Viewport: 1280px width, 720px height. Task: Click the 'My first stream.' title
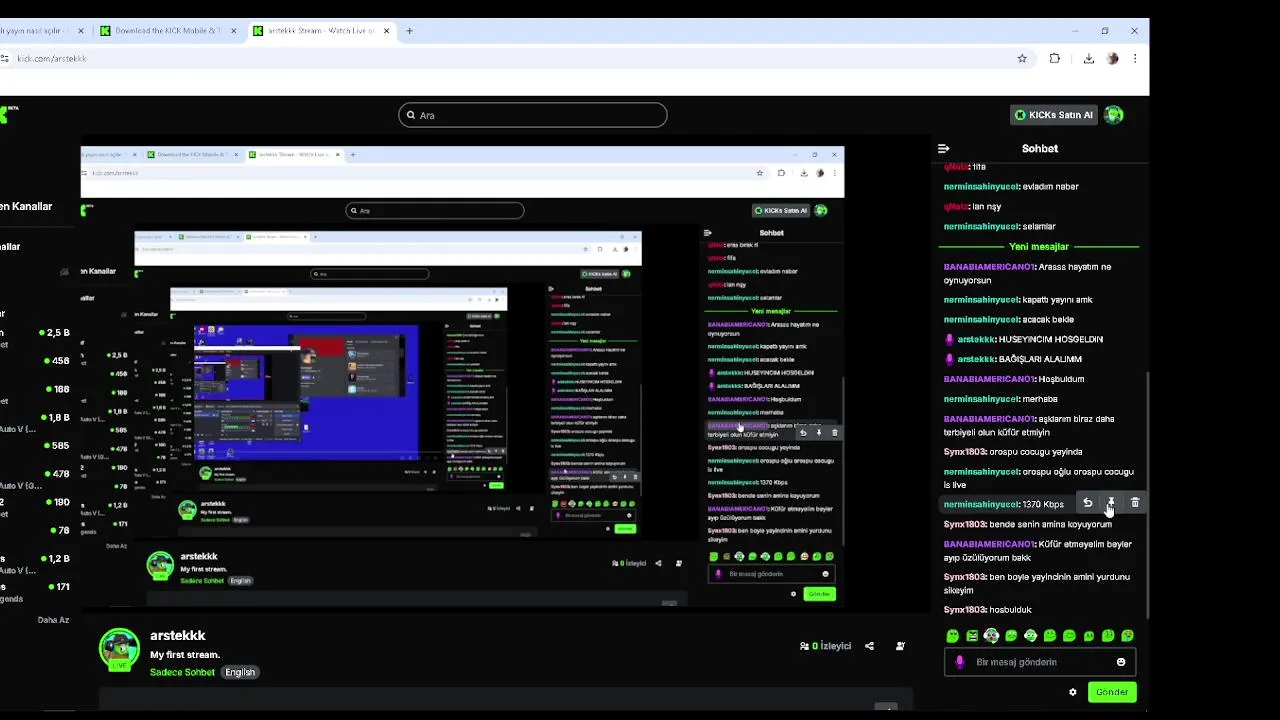[x=185, y=655]
